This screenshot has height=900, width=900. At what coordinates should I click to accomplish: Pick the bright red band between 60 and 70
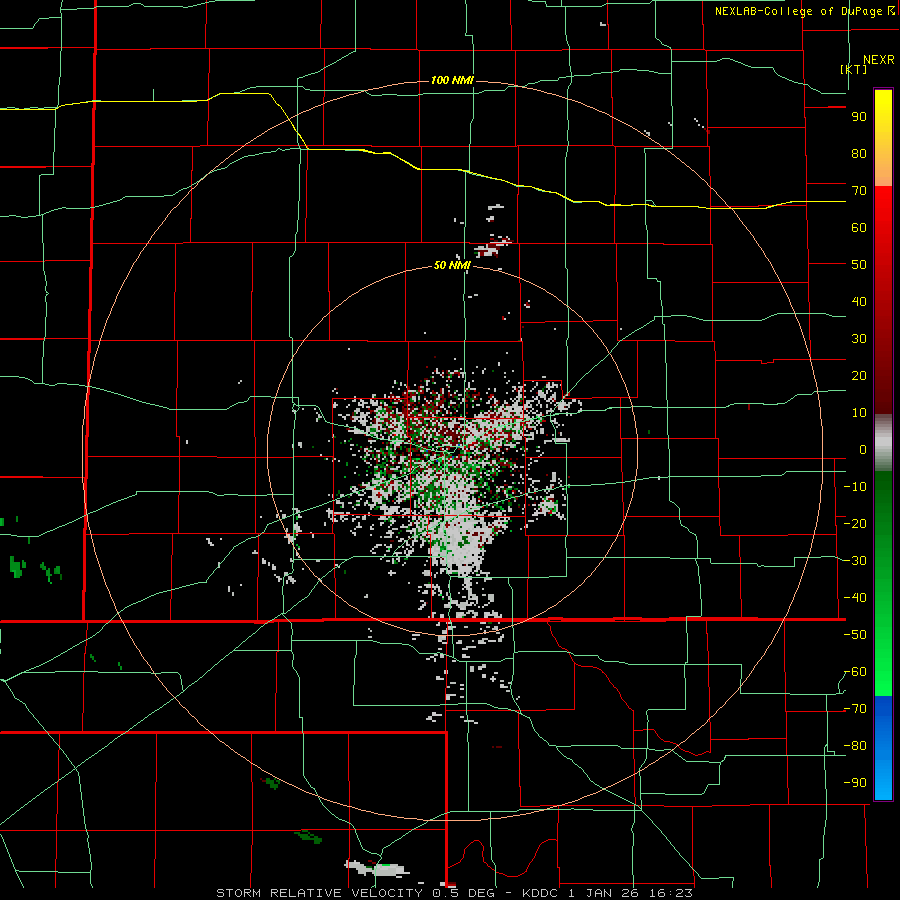(883, 208)
